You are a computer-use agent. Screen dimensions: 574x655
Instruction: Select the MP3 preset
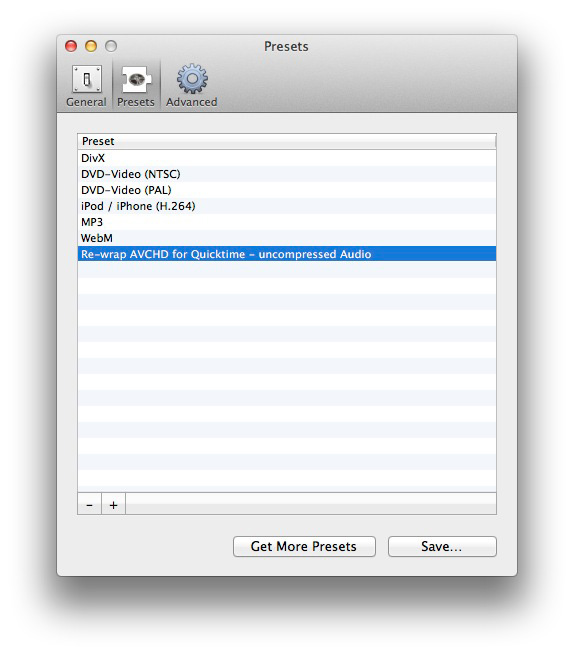click(287, 222)
